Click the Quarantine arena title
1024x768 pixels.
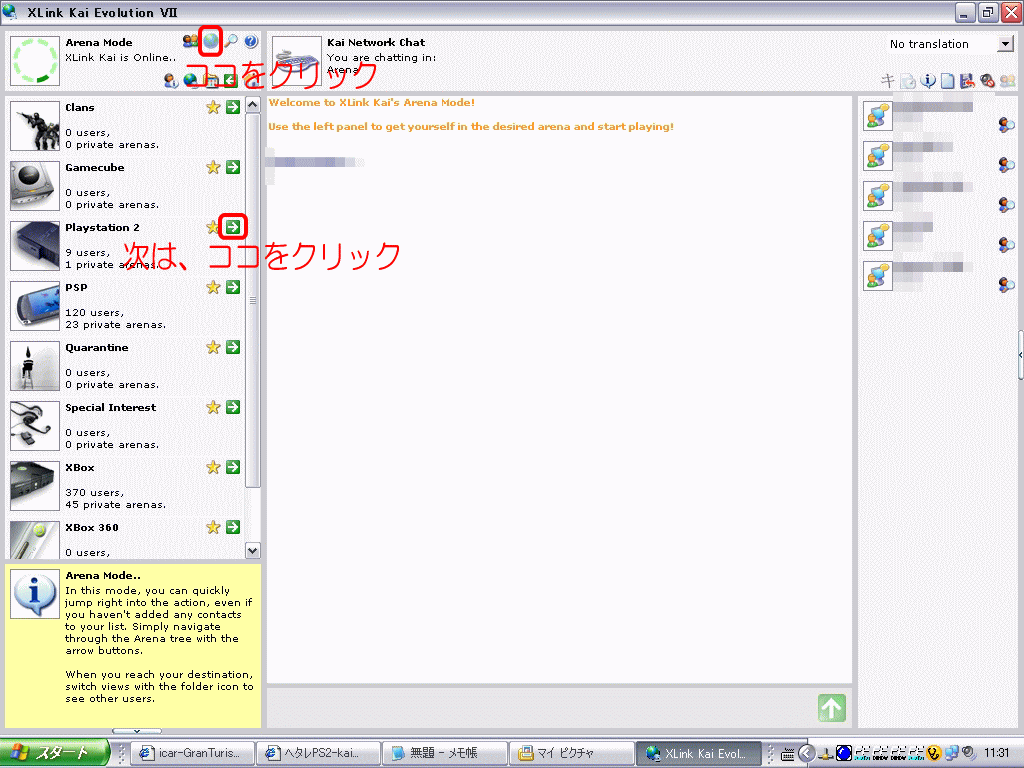click(97, 347)
